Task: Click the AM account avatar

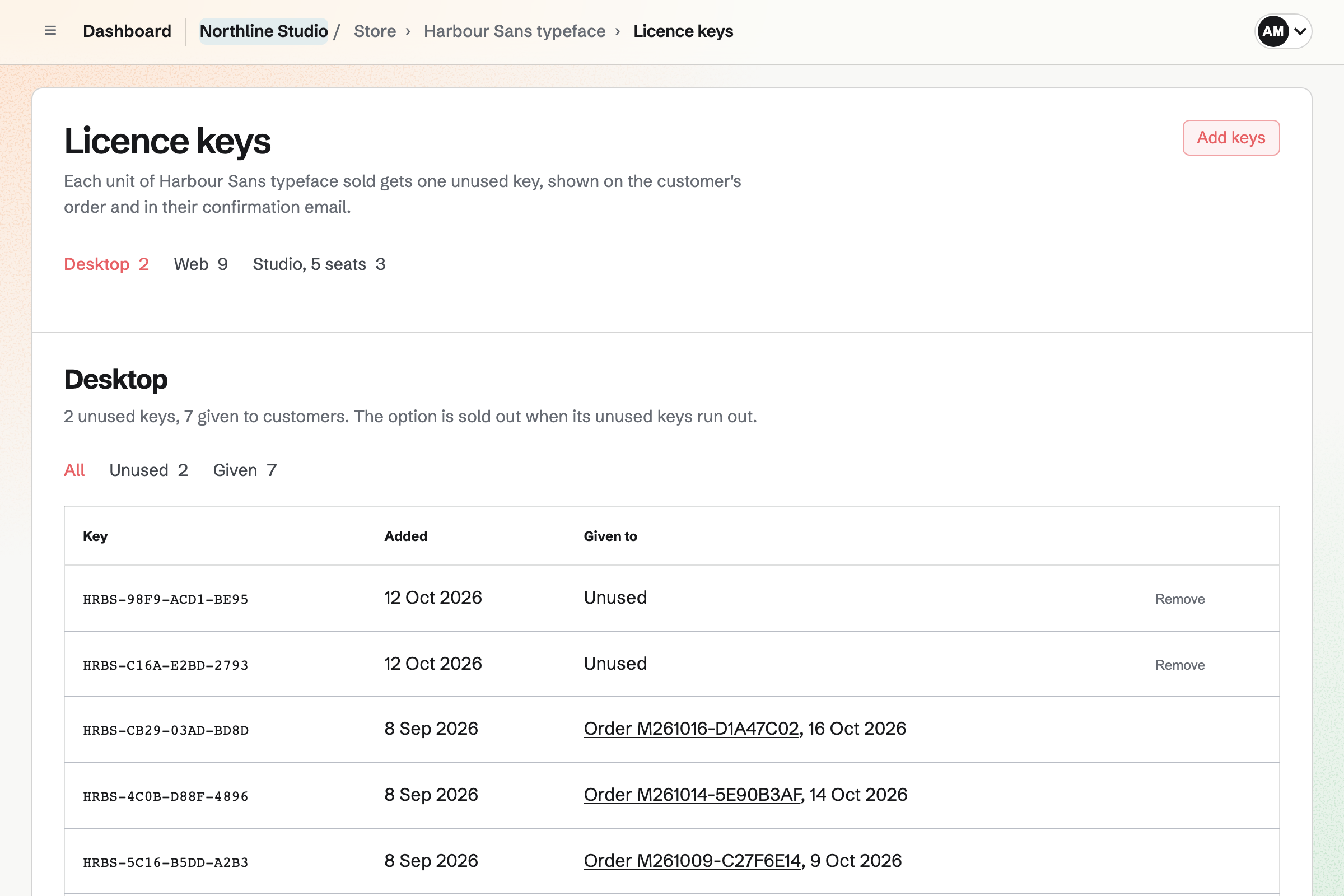Action: click(1272, 31)
